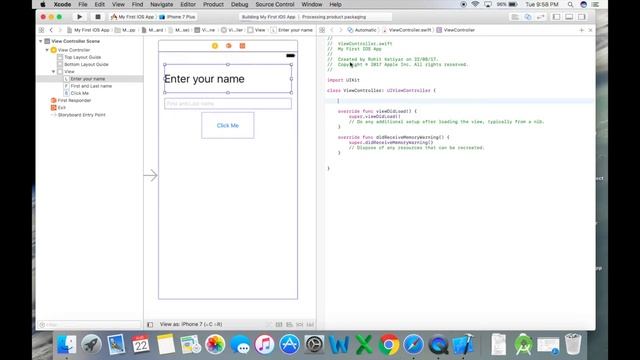Open the Source Control menu
The height and width of the screenshot is (360, 640).
click(x=275, y=4)
